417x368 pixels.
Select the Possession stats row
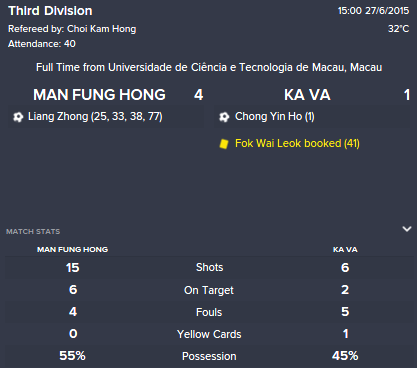coord(209,356)
